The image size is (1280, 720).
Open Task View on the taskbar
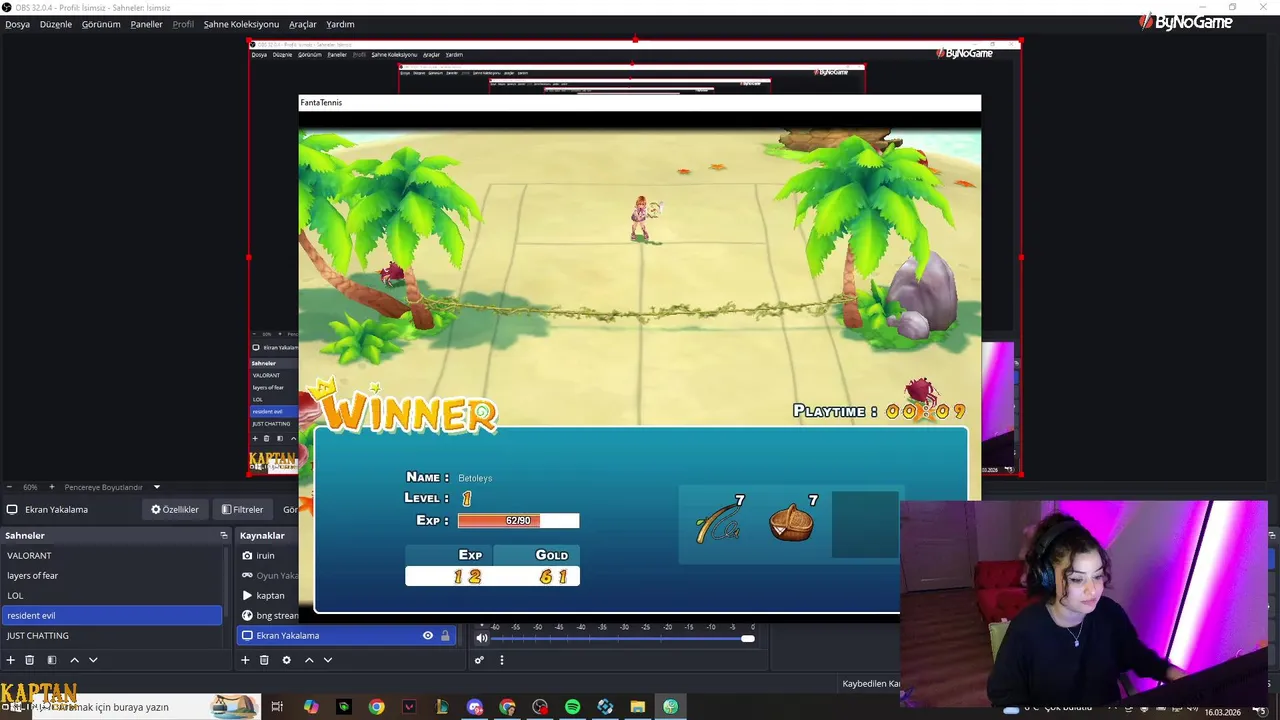click(x=277, y=707)
